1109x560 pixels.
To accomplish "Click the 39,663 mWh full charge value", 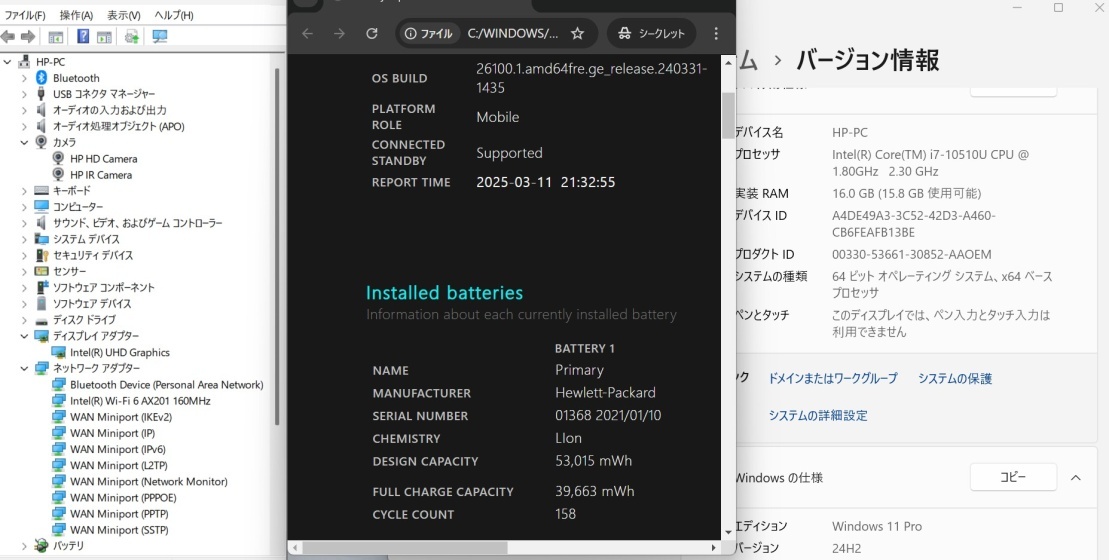I will click(595, 491).
